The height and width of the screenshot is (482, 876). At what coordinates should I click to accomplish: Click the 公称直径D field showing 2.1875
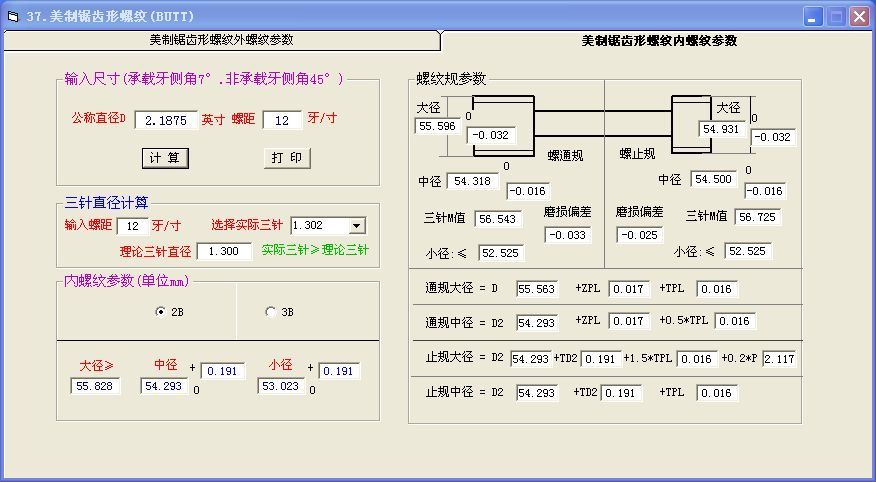tap(166, 120)
